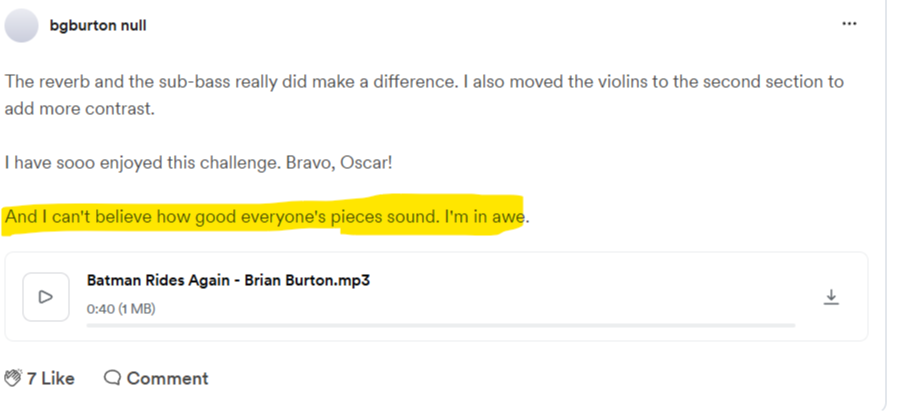Click the "add more contrast." line
The width and height of the screenshot is (915, 411).
[x=80, y=108]
